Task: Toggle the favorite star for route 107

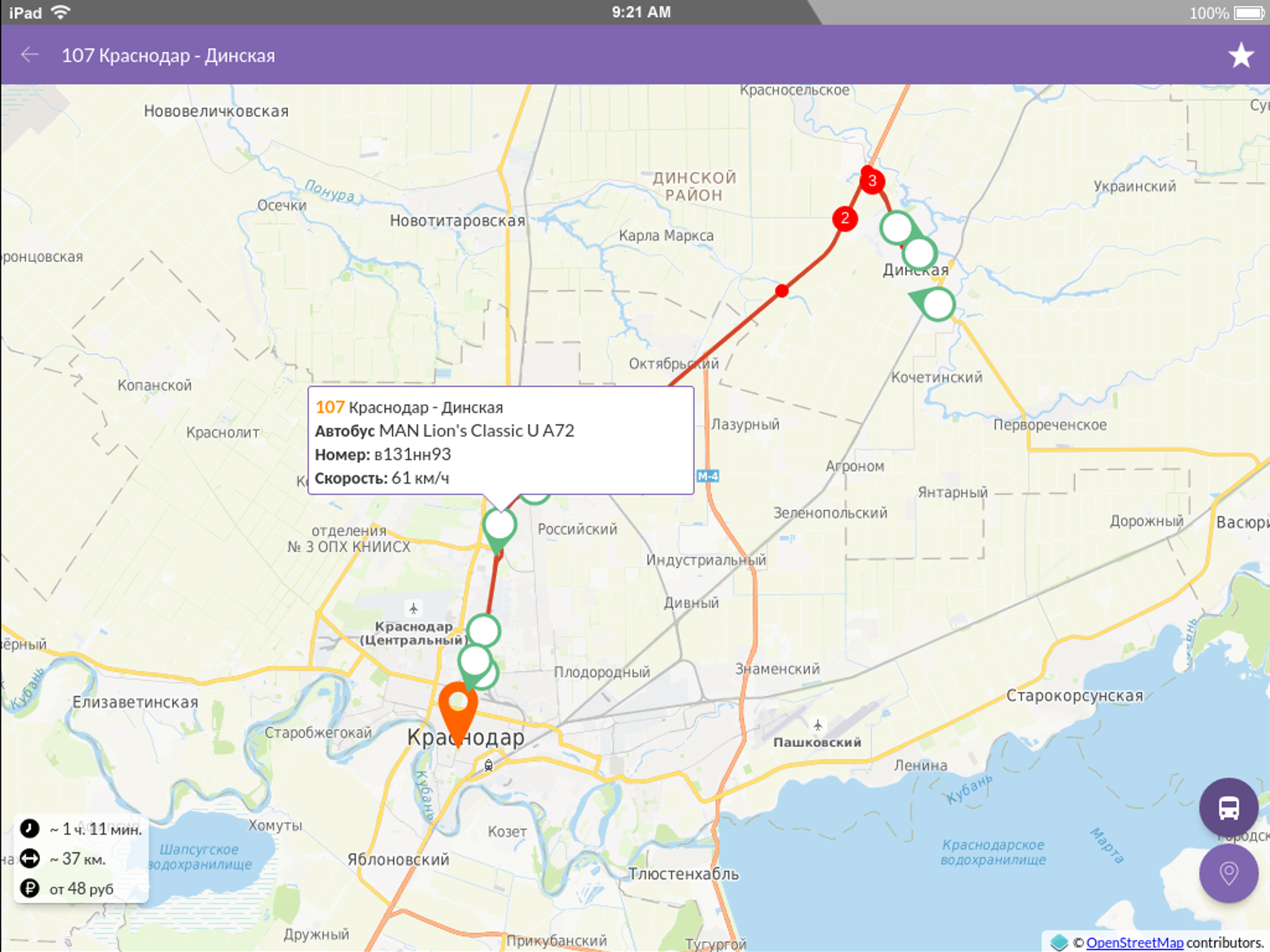Action: point(1241,56)
